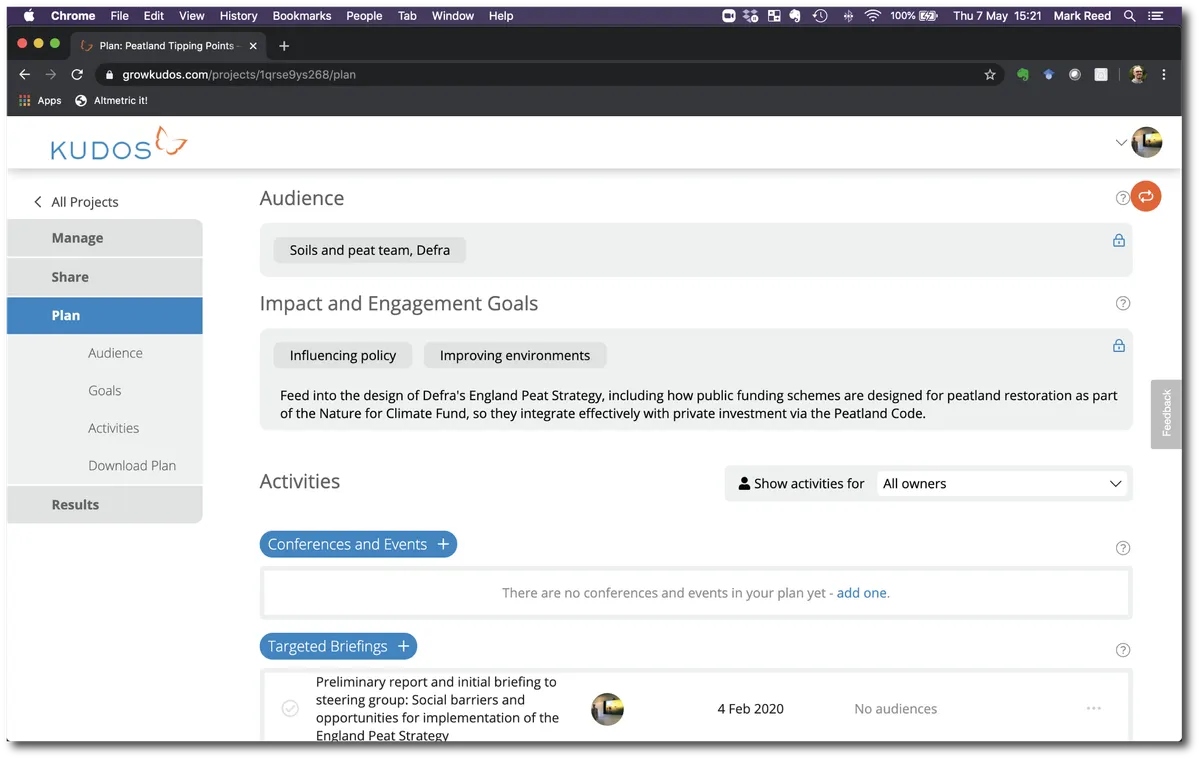Open the History menu

click(238, 16)
